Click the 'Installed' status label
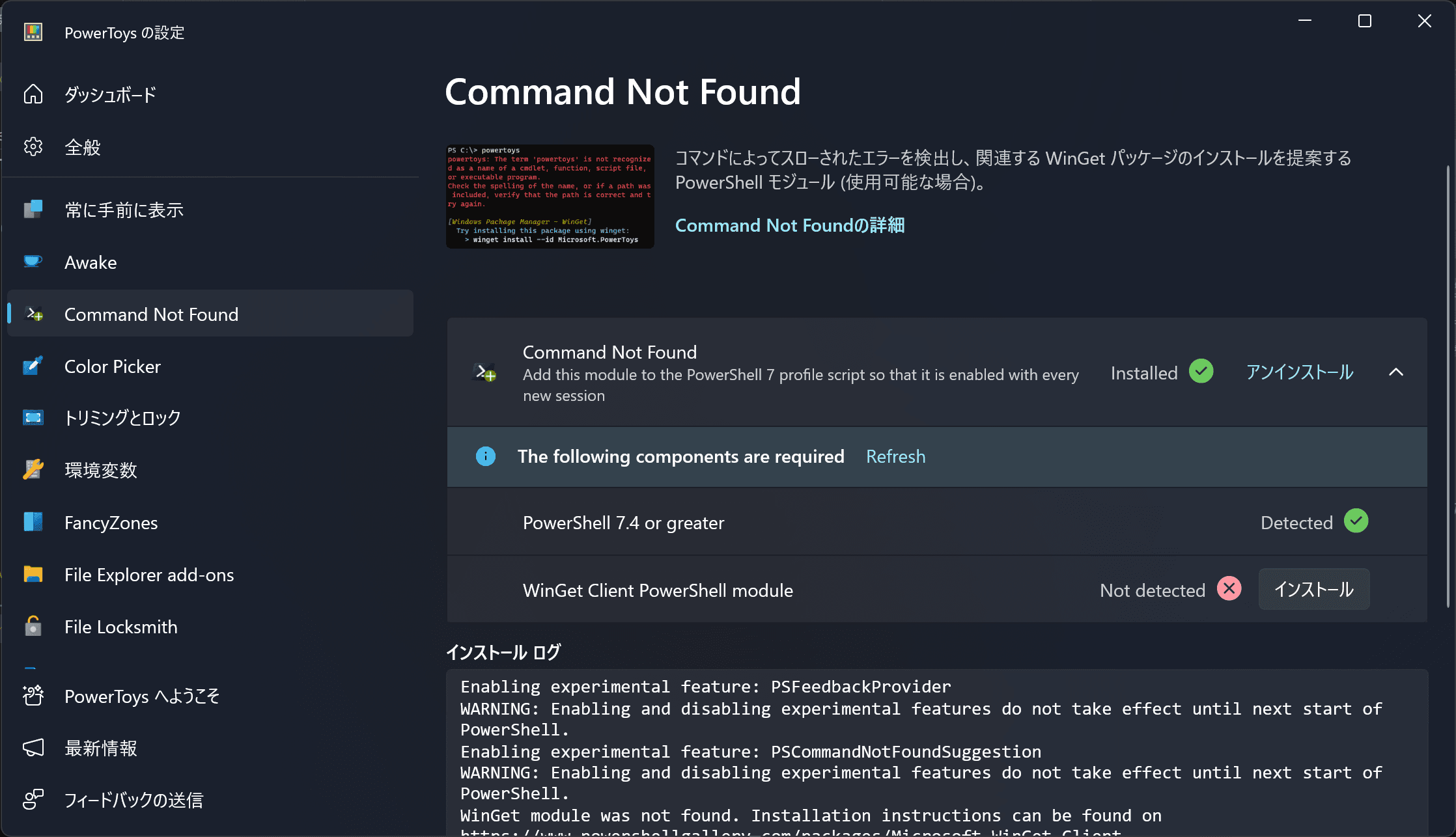Screen dimensions: 1456x837 tap(1144, 373)
